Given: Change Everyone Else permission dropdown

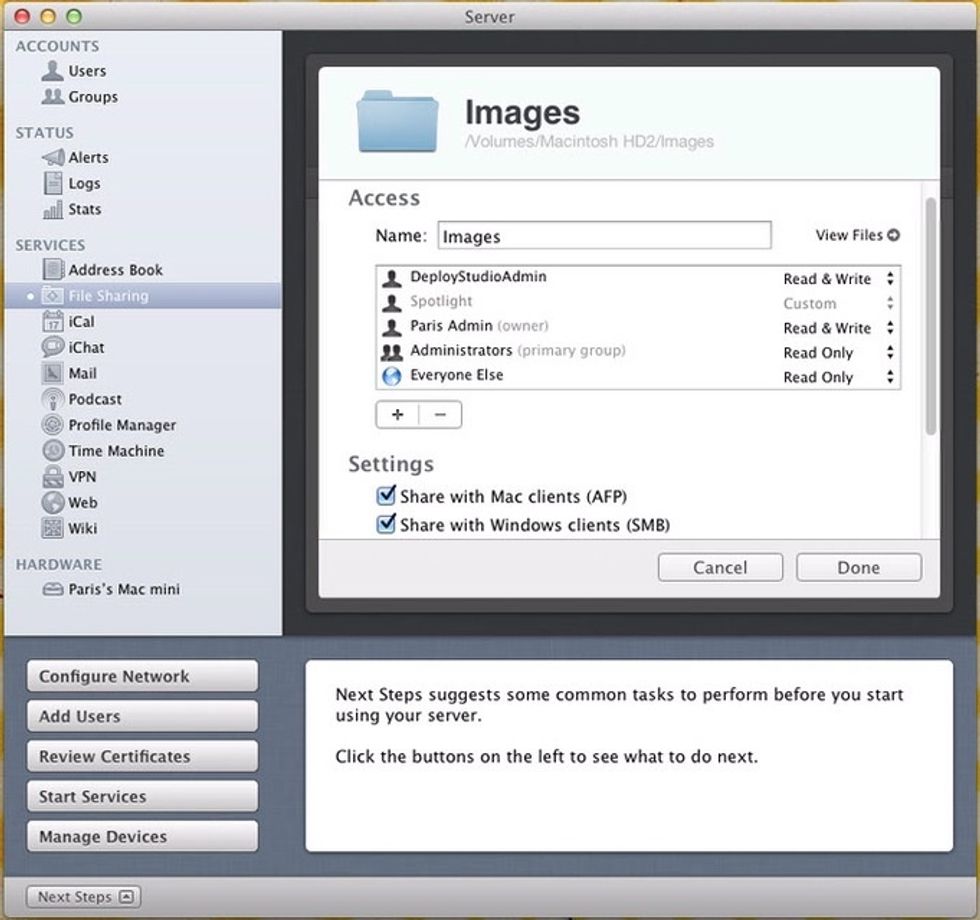Looking at the screenshot, I should pyautogui.click(x=889, y=377).
